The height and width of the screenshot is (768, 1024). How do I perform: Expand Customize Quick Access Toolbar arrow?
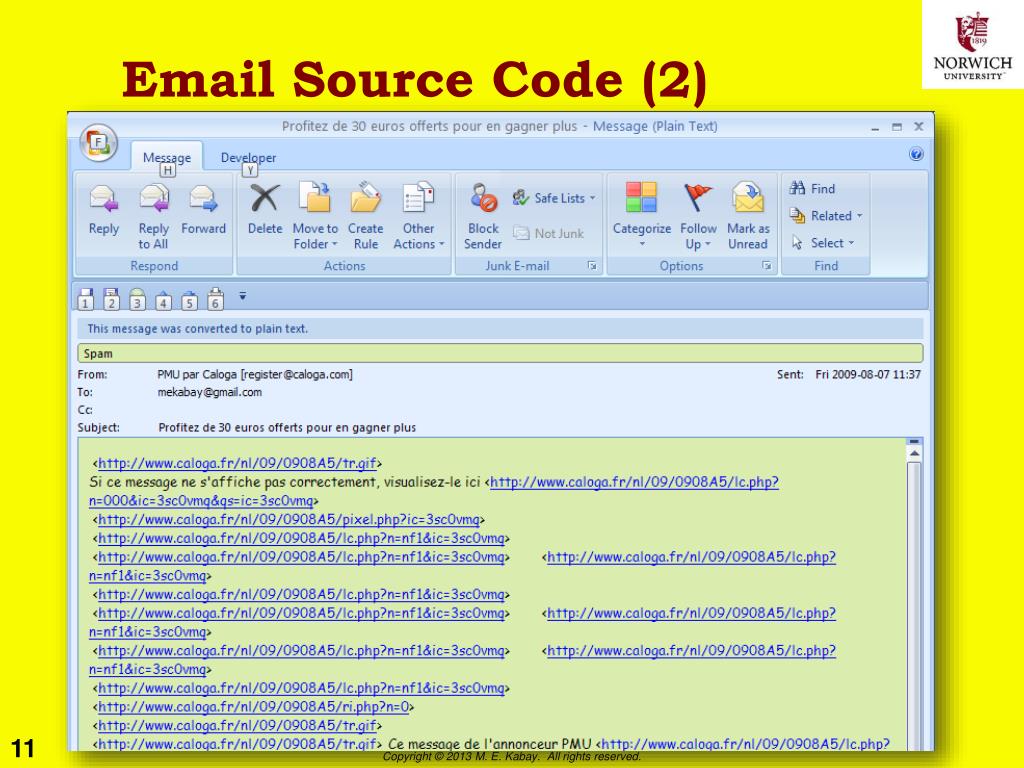coord(242,296)
